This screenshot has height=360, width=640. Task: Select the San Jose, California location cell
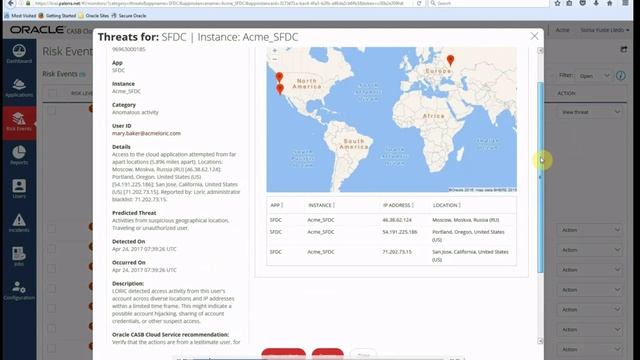coord(470,256)
